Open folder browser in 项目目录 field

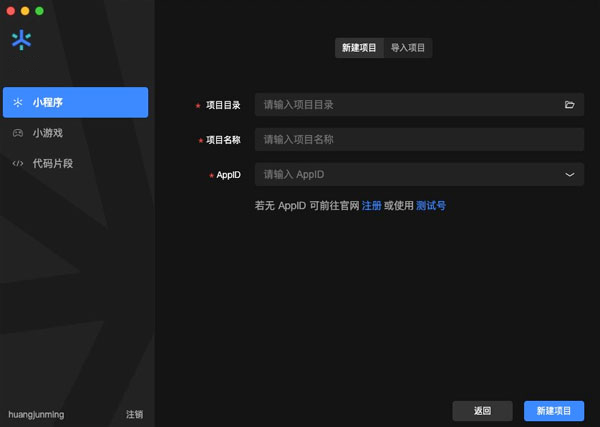(569, 105)
